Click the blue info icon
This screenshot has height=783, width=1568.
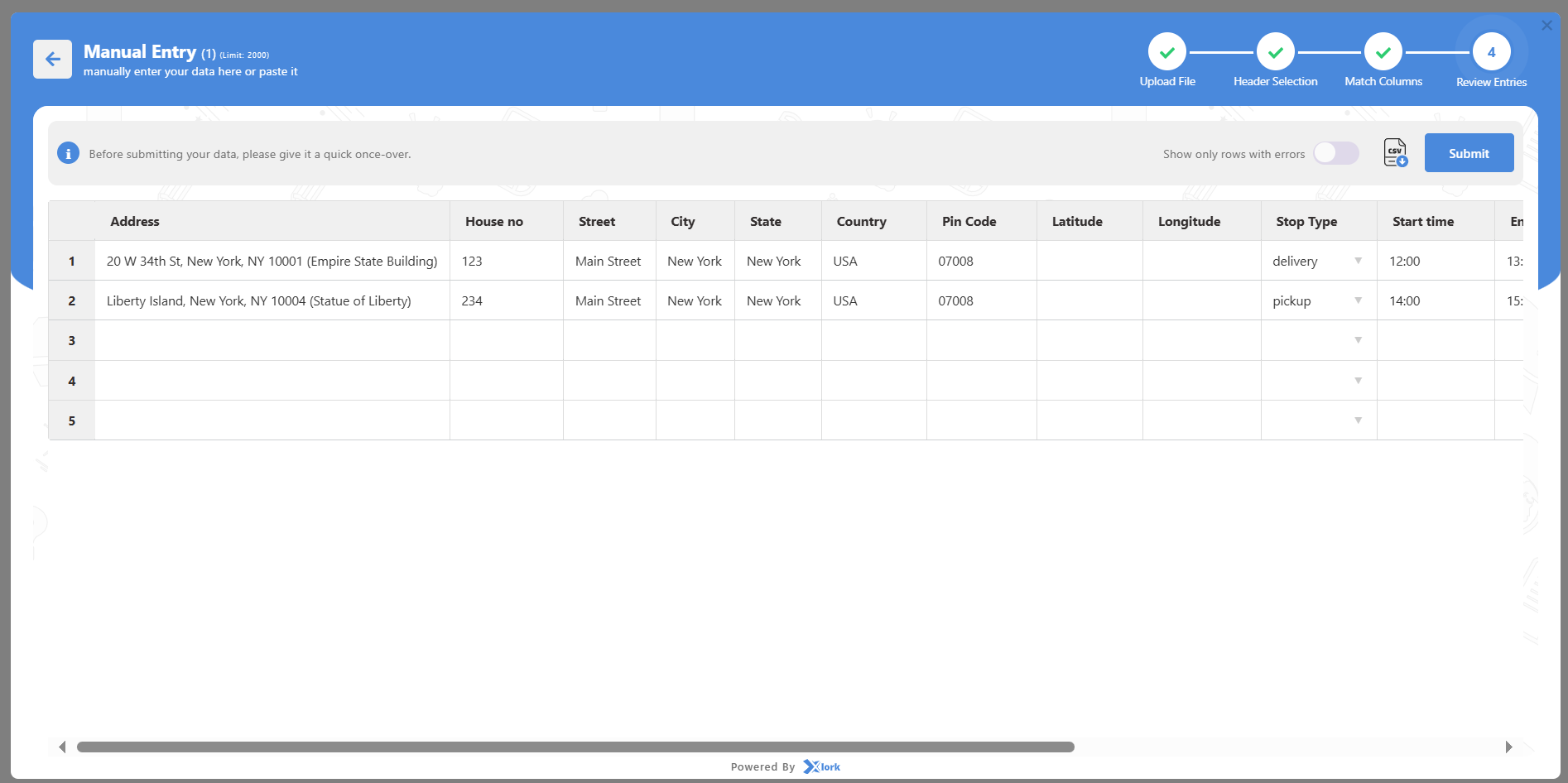pos(68,154)
